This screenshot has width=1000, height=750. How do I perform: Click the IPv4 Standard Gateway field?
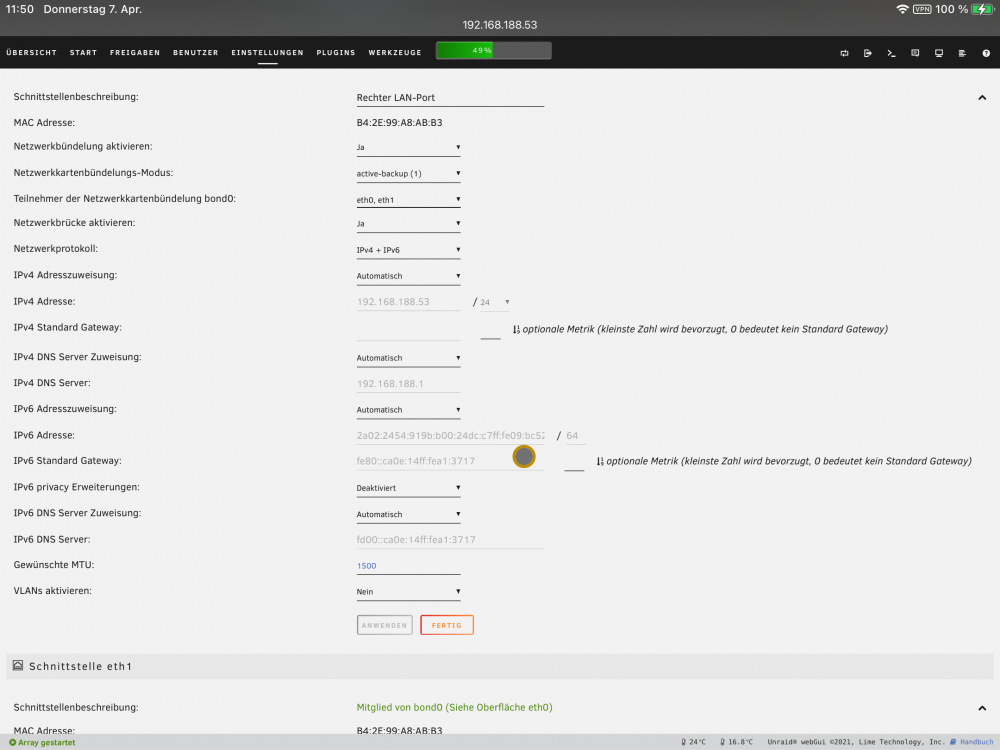(408, 330)
